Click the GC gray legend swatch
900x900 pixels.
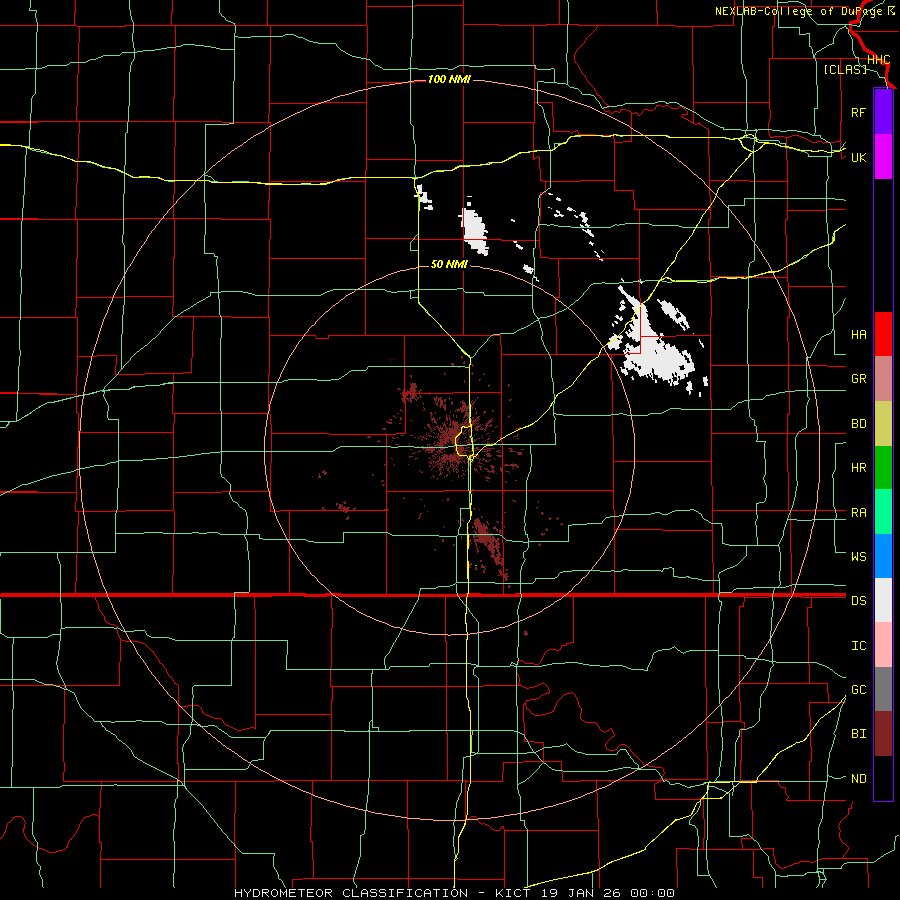pos(883,689)
